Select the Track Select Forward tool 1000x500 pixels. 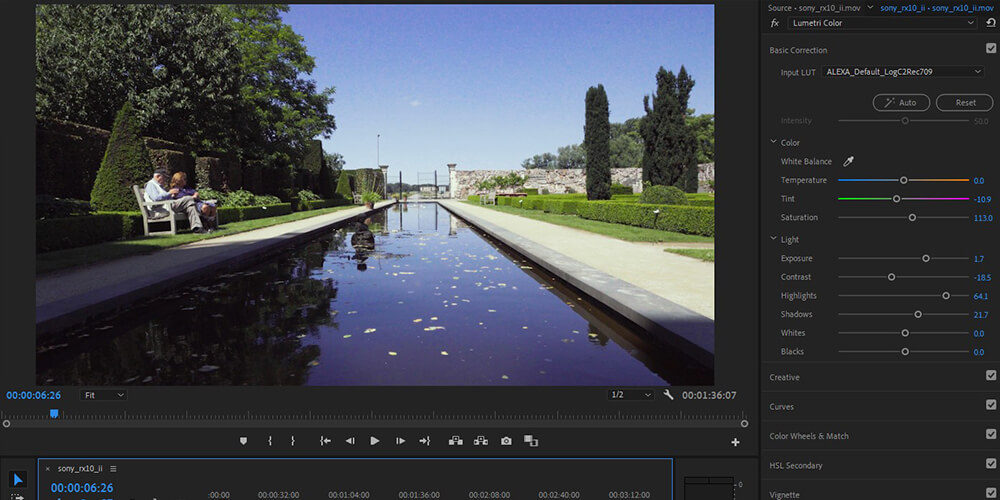tap(18, 496)
